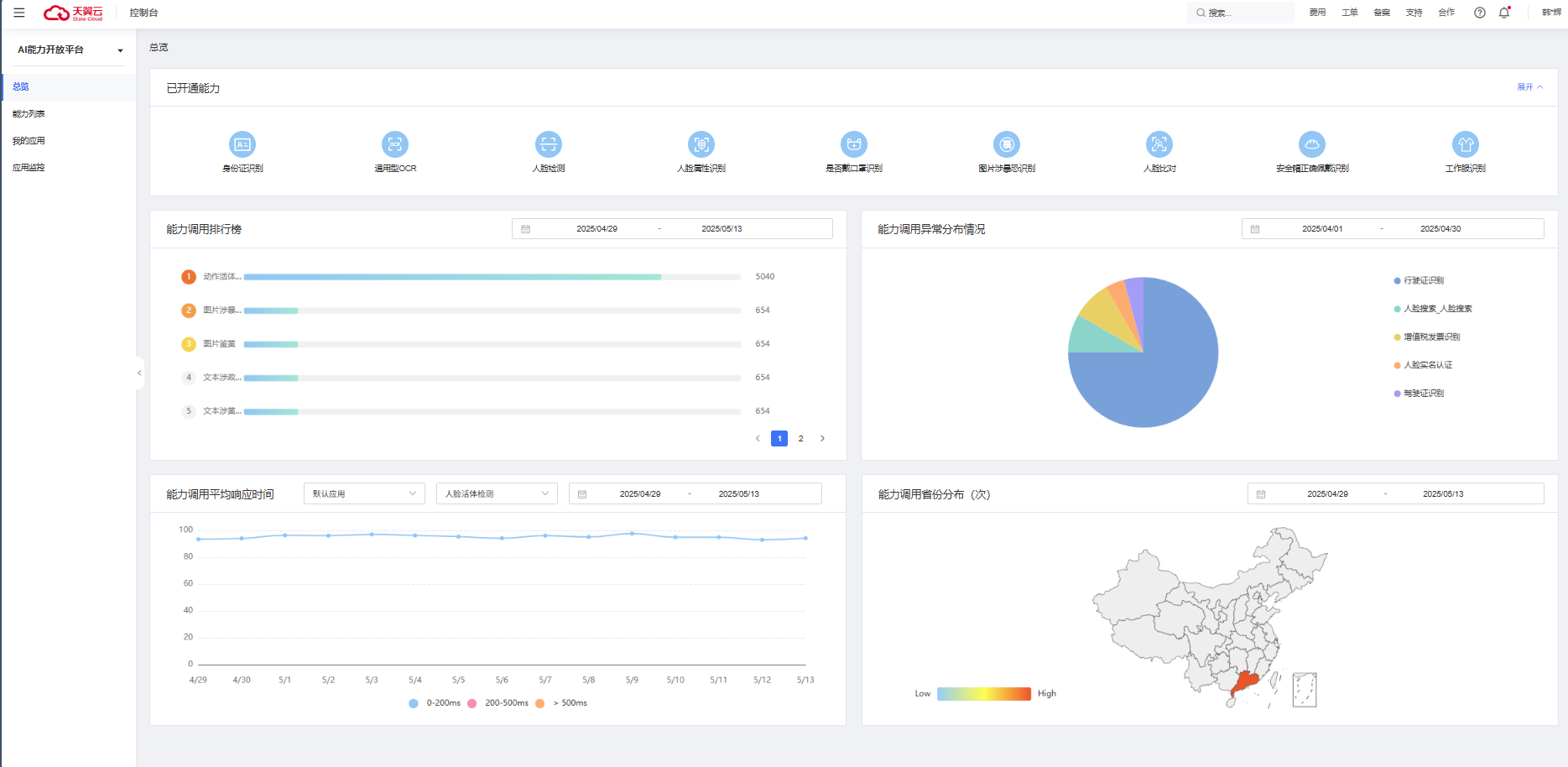The height and width of the screenshot is (767, 1568).
Task: Toggle 行驶证识别 in pie chart legend
Action: point(1419,280)
